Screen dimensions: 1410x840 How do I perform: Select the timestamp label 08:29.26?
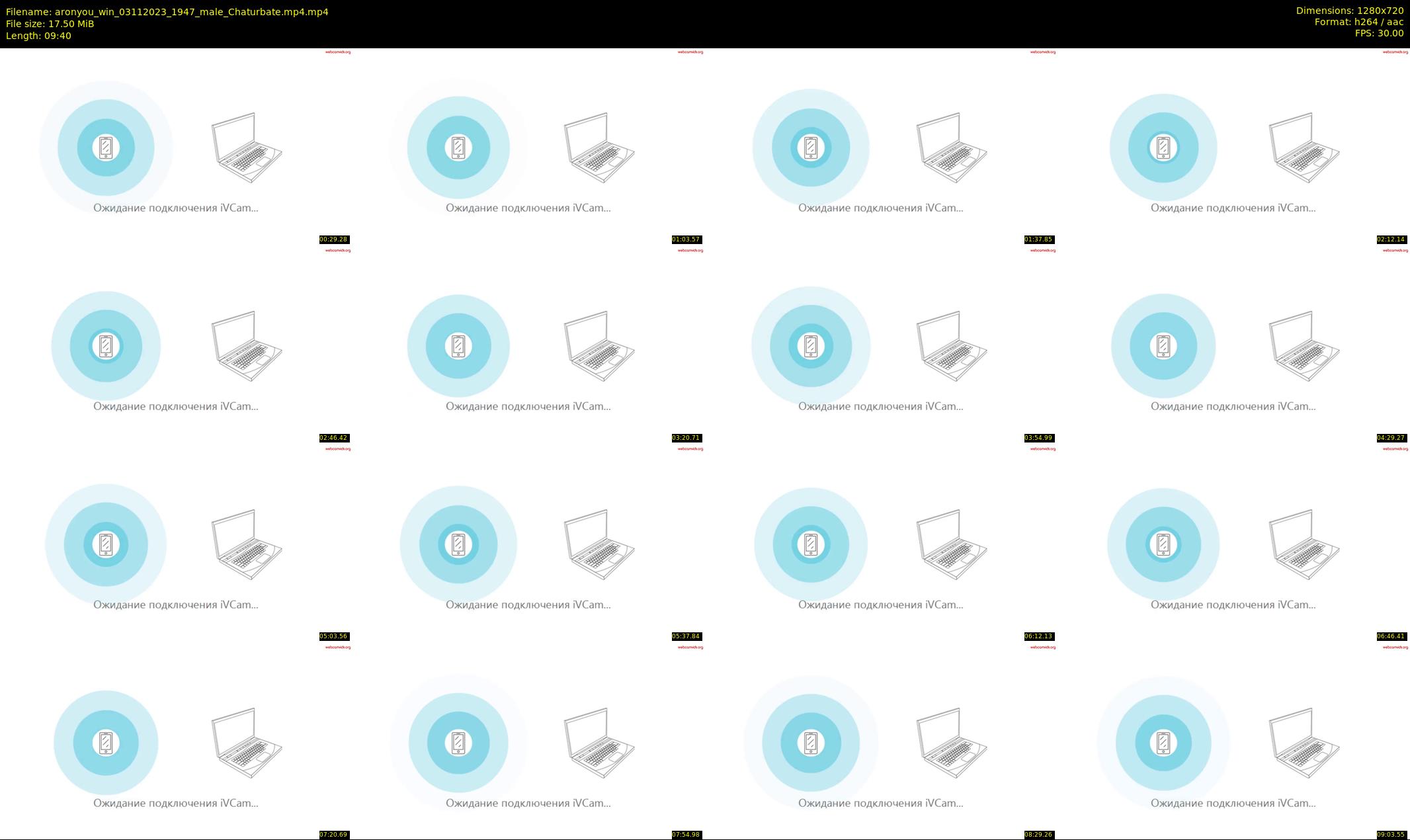pyautogui.click(x=1039, y=835)
